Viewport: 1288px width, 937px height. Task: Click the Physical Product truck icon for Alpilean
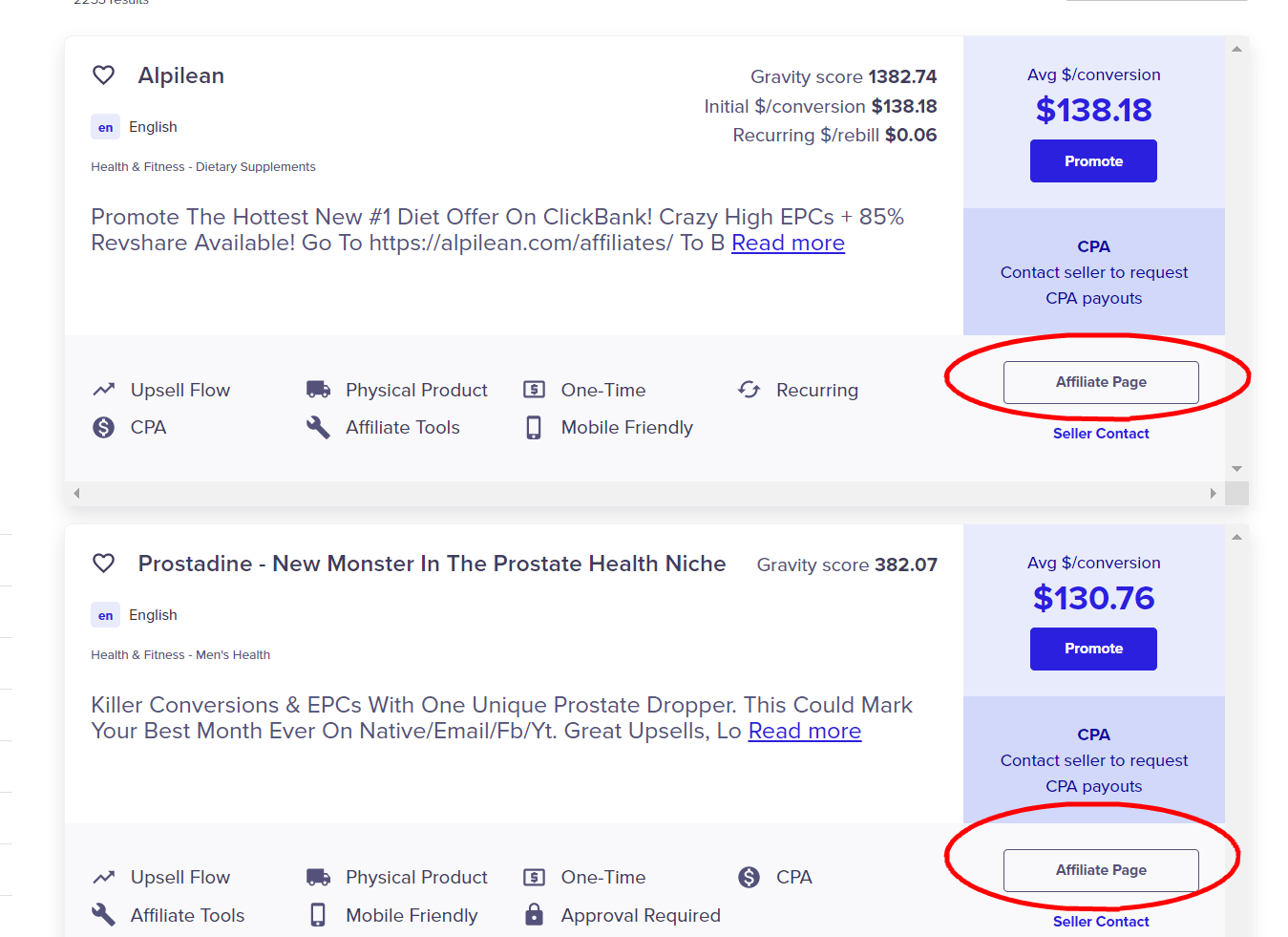(317, 389)
